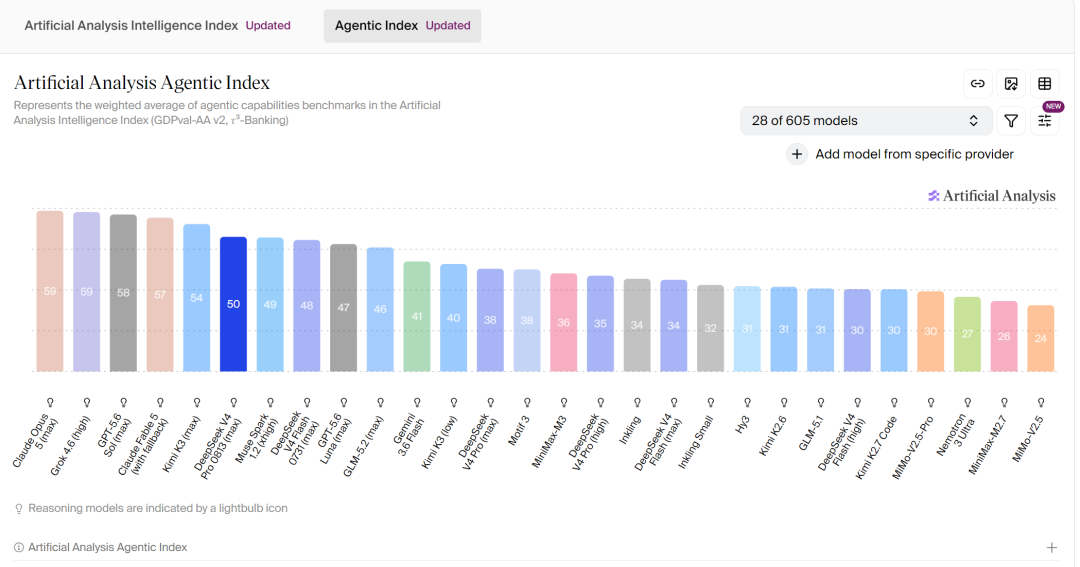Click the up-down chevron in the models selector
The width and height of the screenshot is (1080, 567).
click(973, 121)
